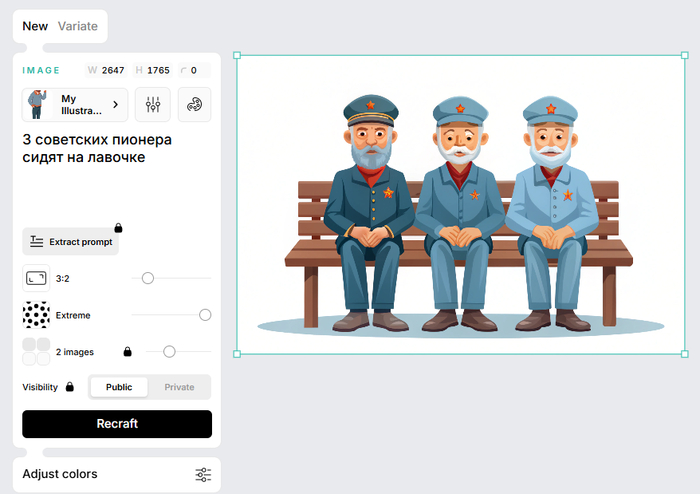Screen dimensions: 700x494
Task: Click the Extract prompt button
Action: coord(70,242)
